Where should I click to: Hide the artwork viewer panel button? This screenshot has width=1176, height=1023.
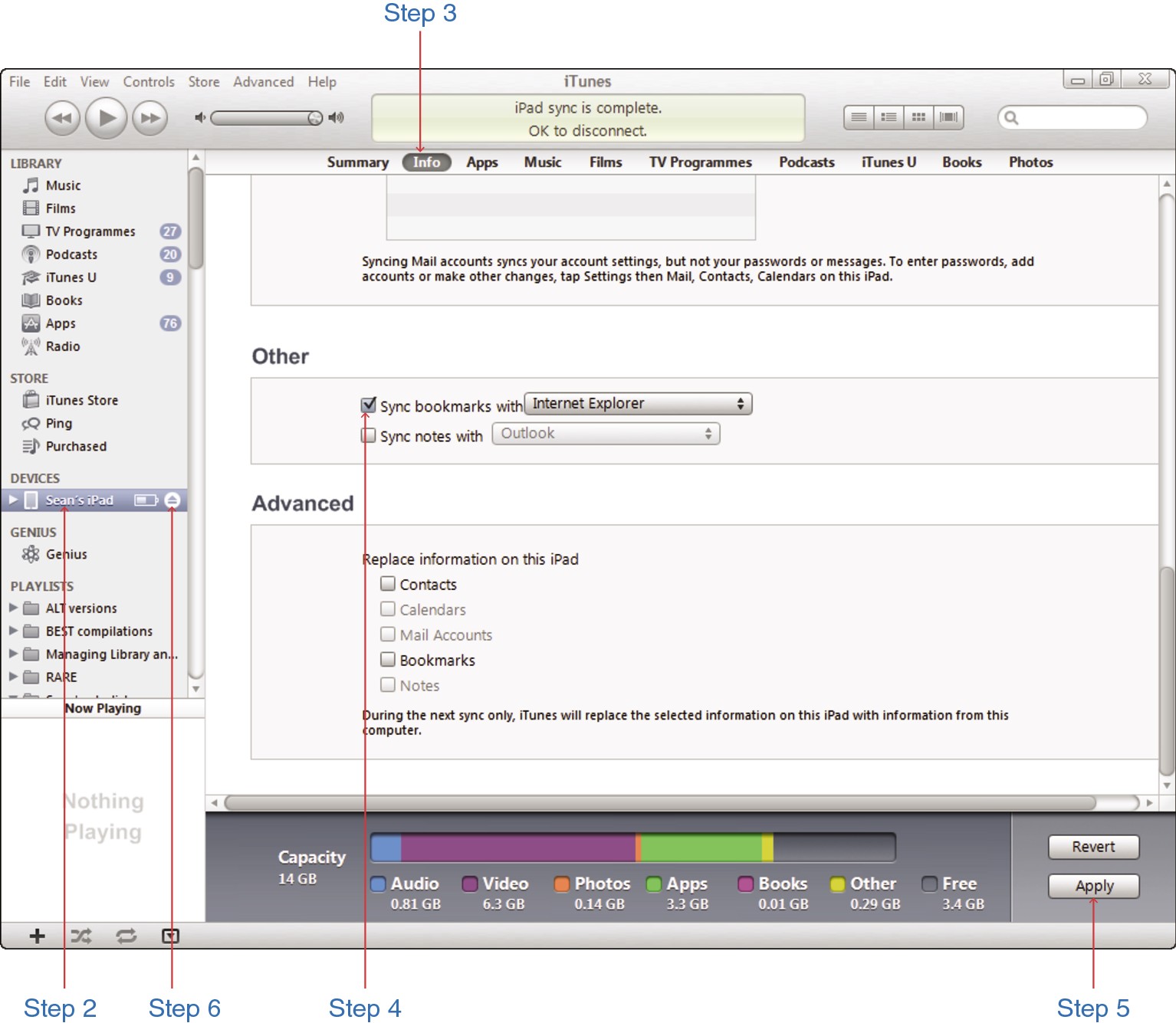click(x=170, y=936)
